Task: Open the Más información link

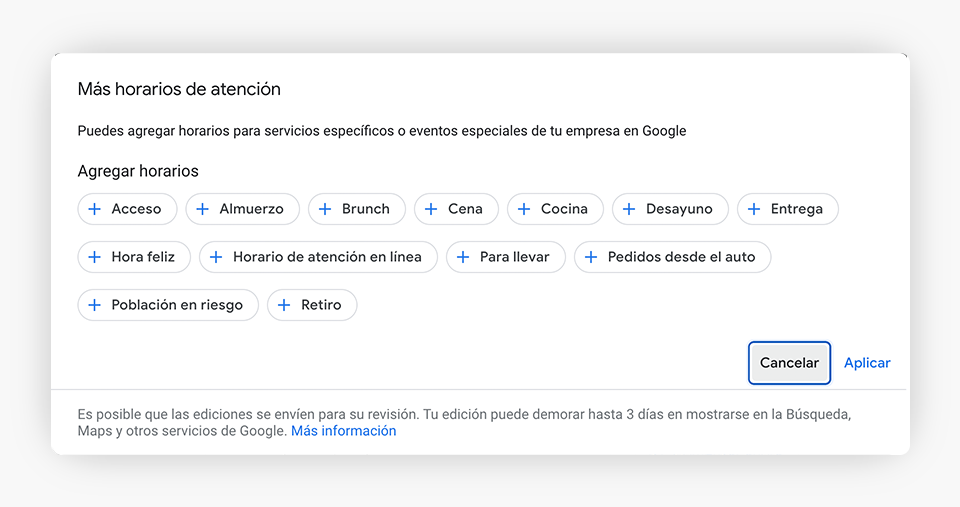Action: (343, 431)
